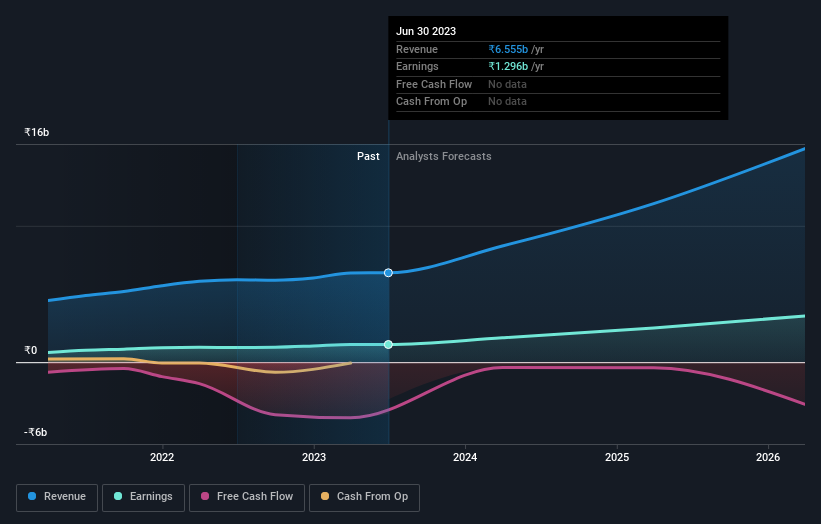Click the tooltip's Cash From Op row label
Viewport: 821px width, 524px height.
click(431, 102)
